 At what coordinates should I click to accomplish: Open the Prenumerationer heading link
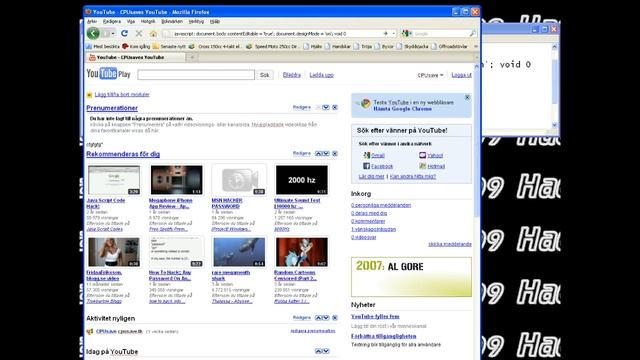(112, 108)
